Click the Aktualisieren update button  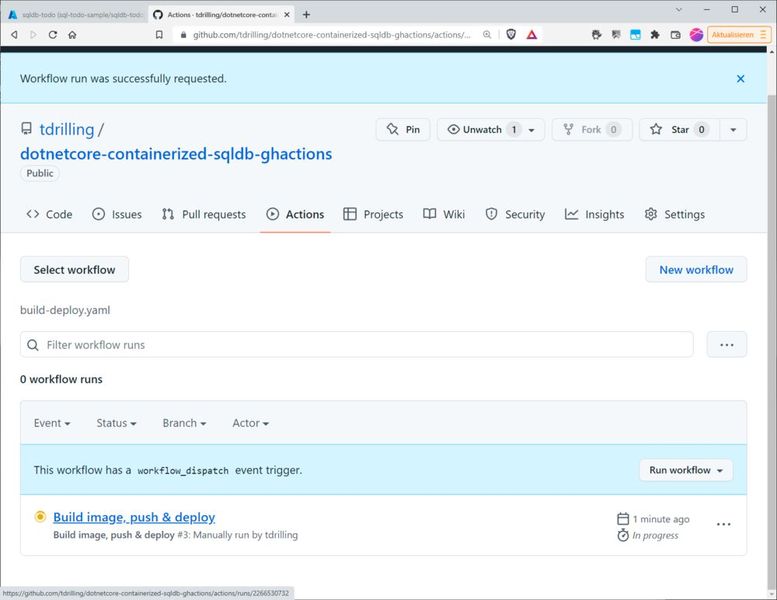coord(739,35)
